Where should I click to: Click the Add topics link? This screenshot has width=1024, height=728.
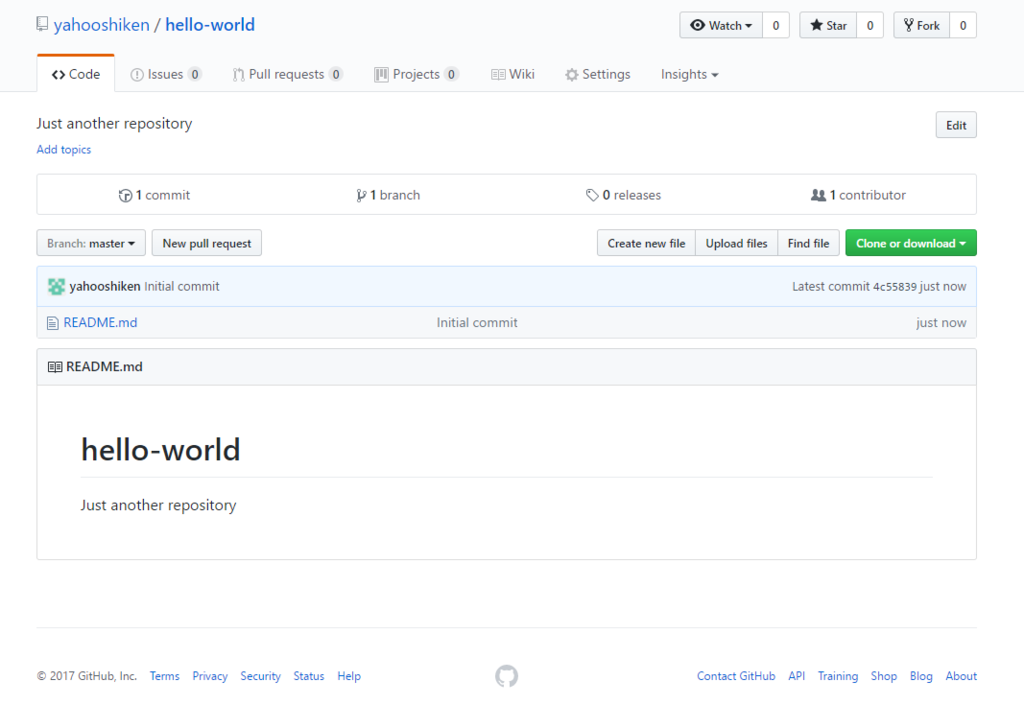(x=63, y=150)
